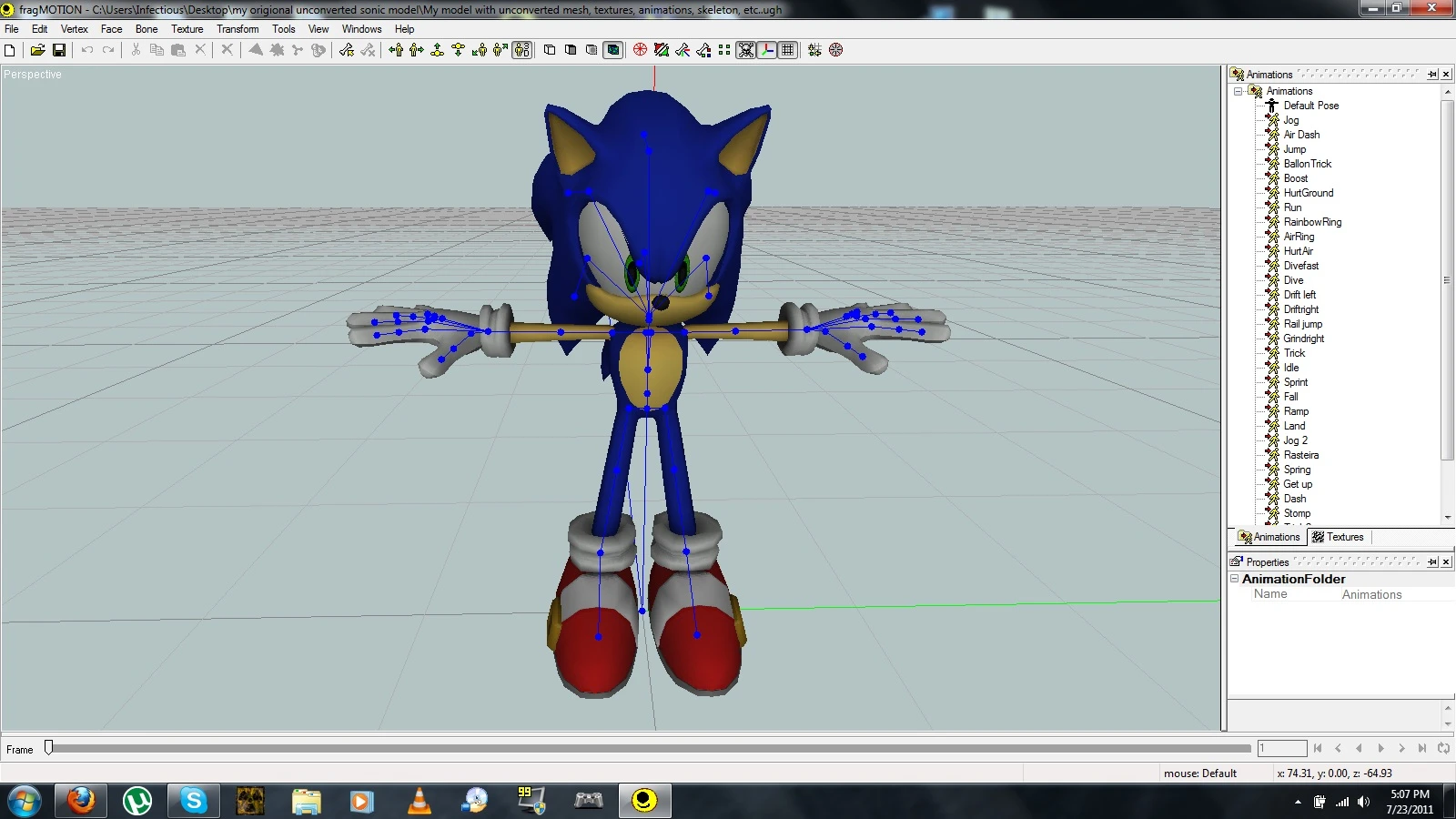This screenshot has width=1456, height=819.
Task: Jump to the last frame button
Action: 1422,748
